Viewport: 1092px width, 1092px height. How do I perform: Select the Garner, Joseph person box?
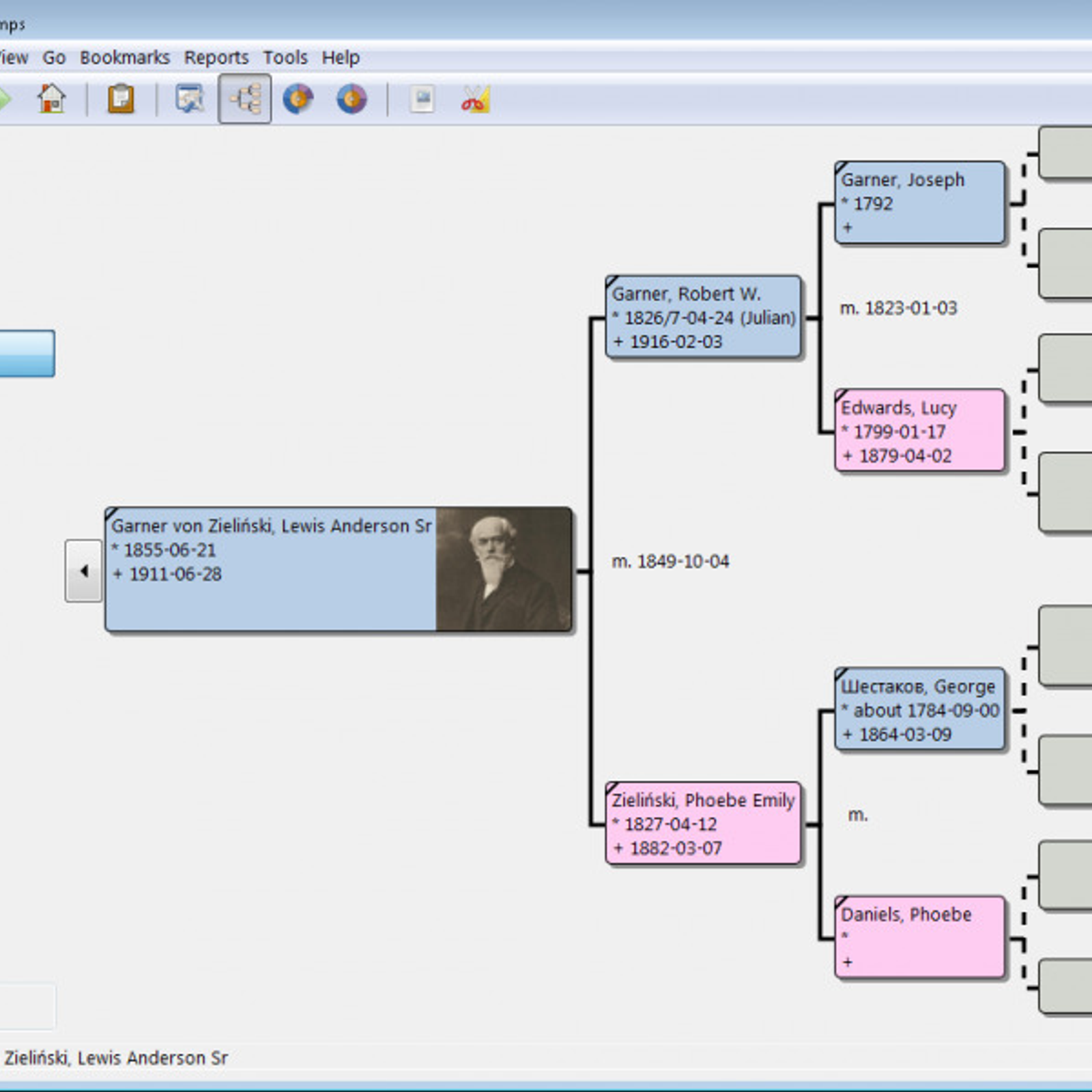[x=919, y=203]
